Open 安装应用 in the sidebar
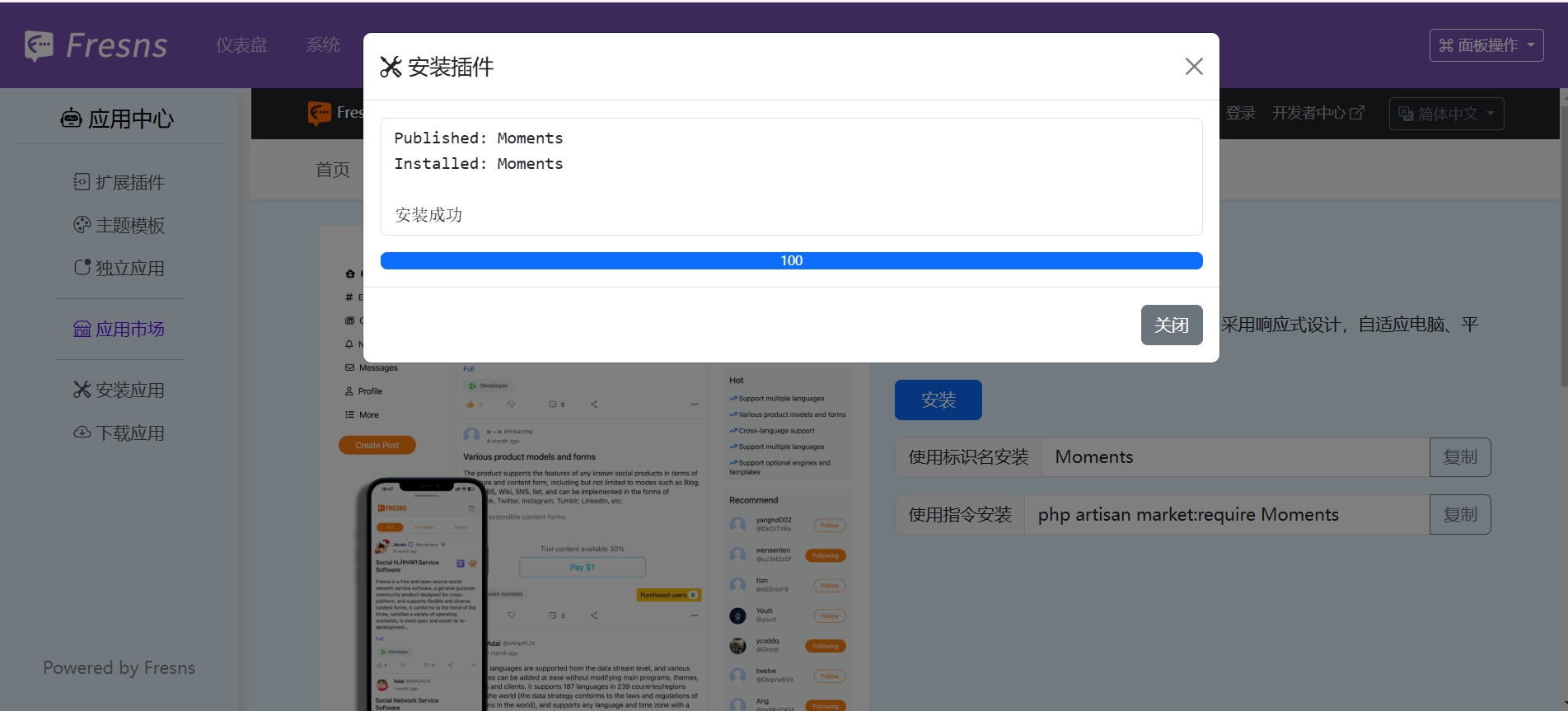This screenshot has width=1568, height=711. pyautogui.click(x=119, y=390)
